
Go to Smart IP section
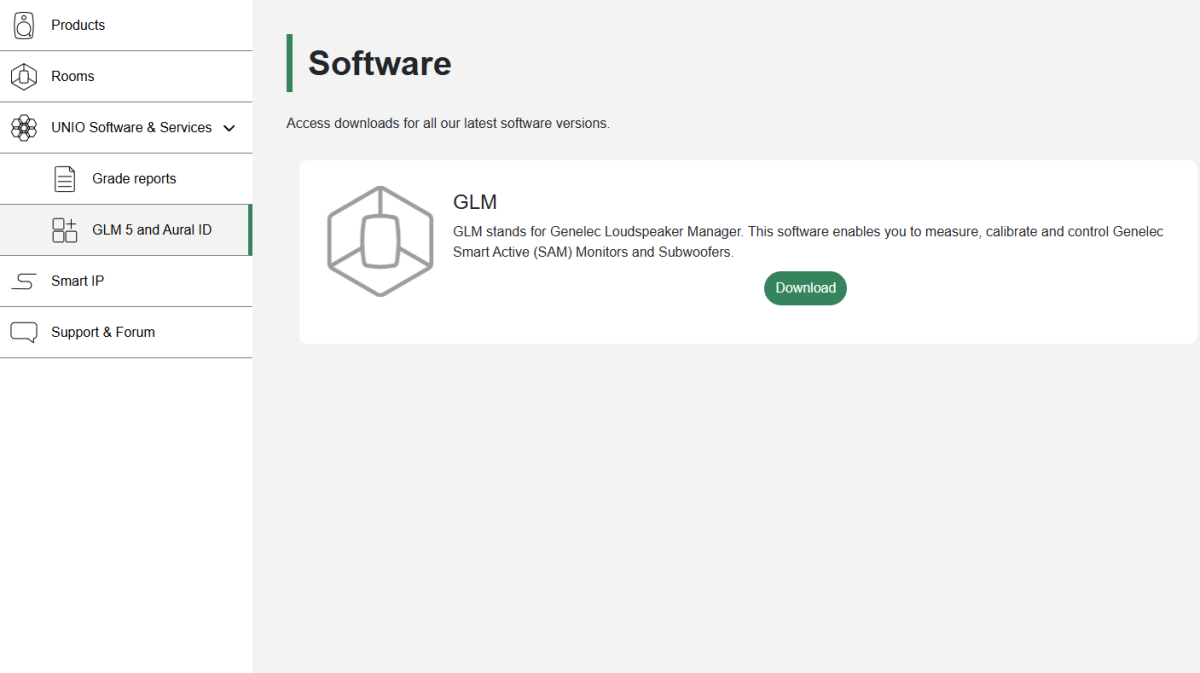126,281
